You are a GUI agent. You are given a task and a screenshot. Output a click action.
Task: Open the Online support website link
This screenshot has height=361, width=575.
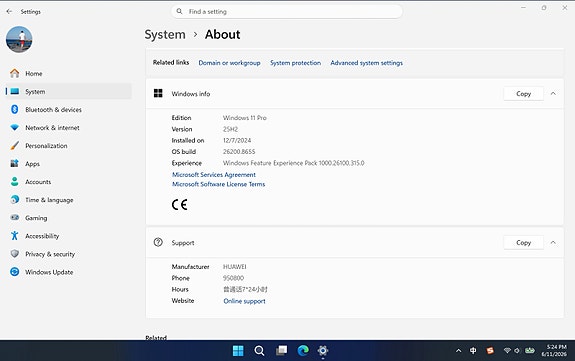244,301
